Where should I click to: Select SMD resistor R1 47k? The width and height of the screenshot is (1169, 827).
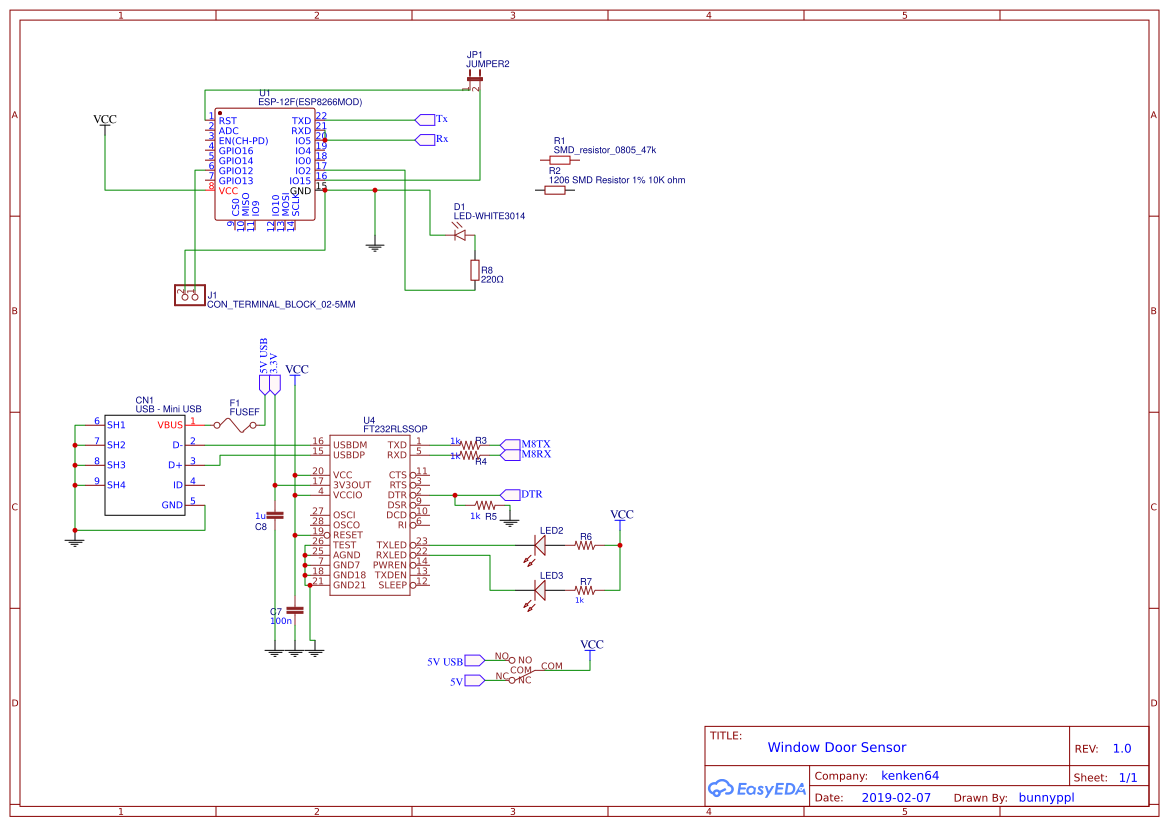point(560,158)
